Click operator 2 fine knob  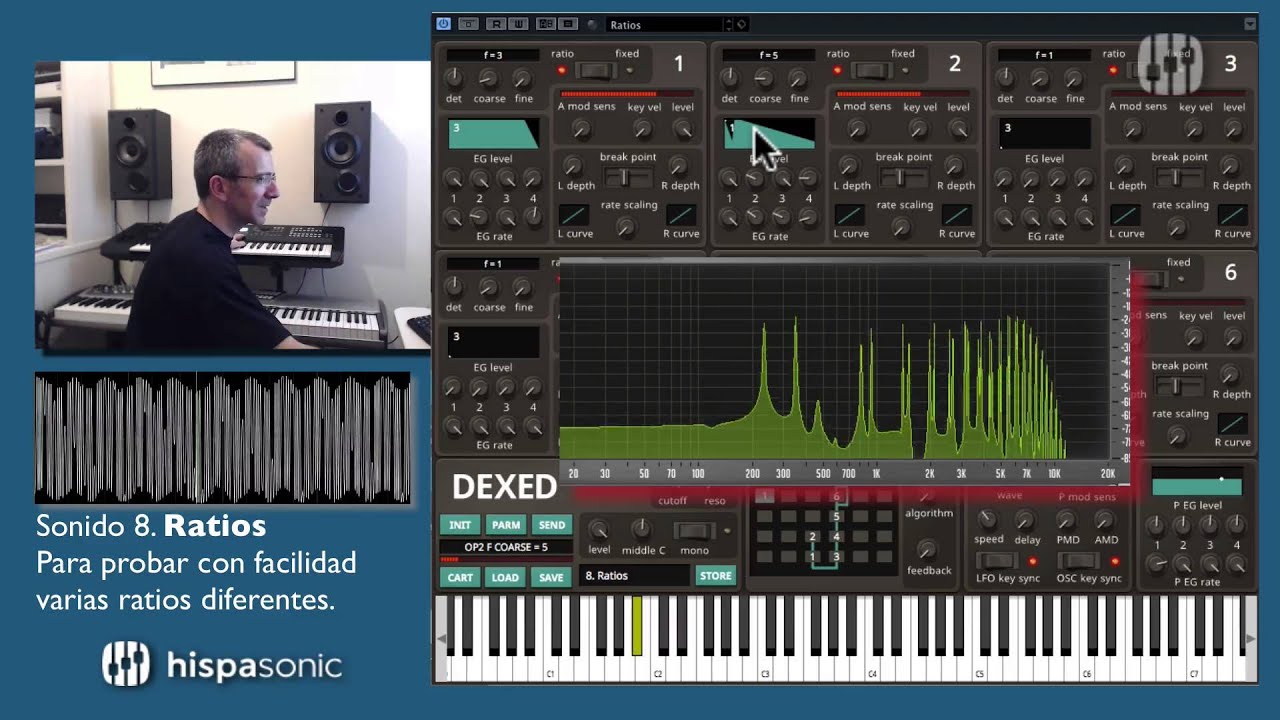[x=798, y=78]
